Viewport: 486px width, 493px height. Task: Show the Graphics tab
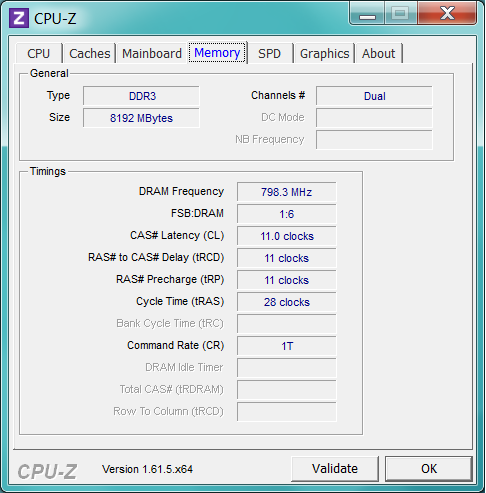325,53
